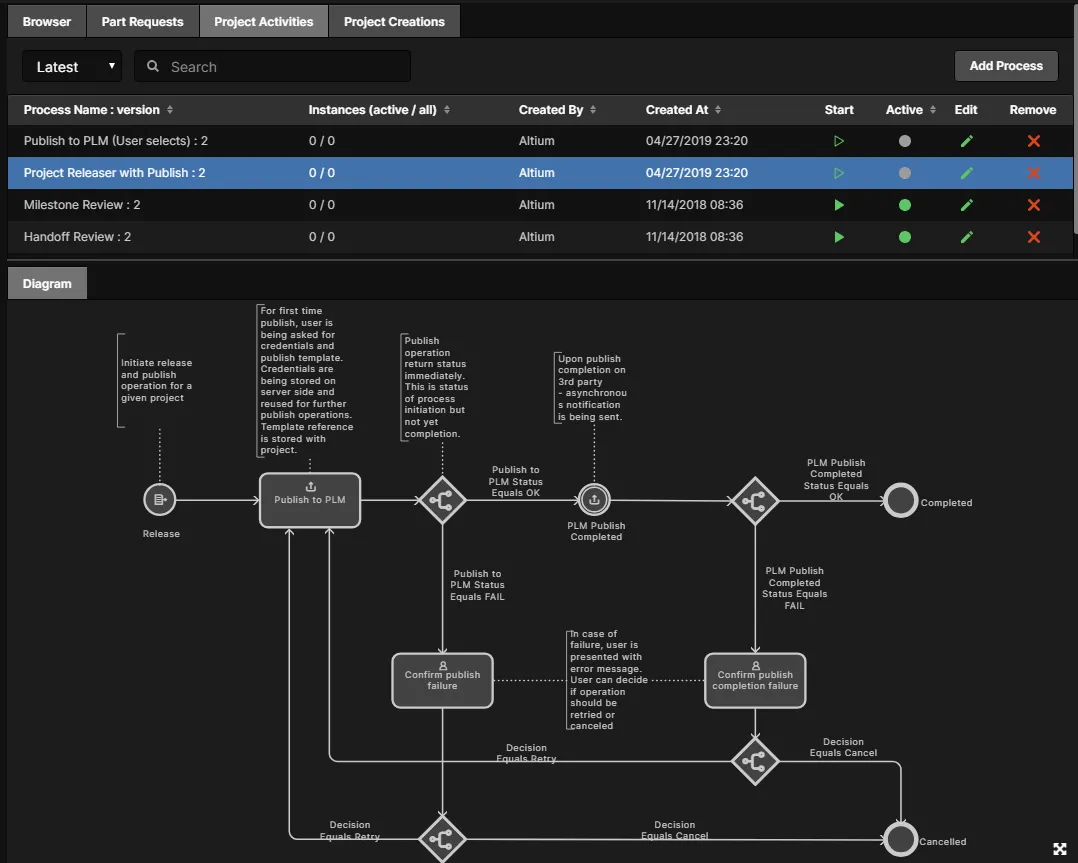Screen dimensions: 1078x863
Task: Click the Publish operation return status annotation
Action: [x=436, y=387]
